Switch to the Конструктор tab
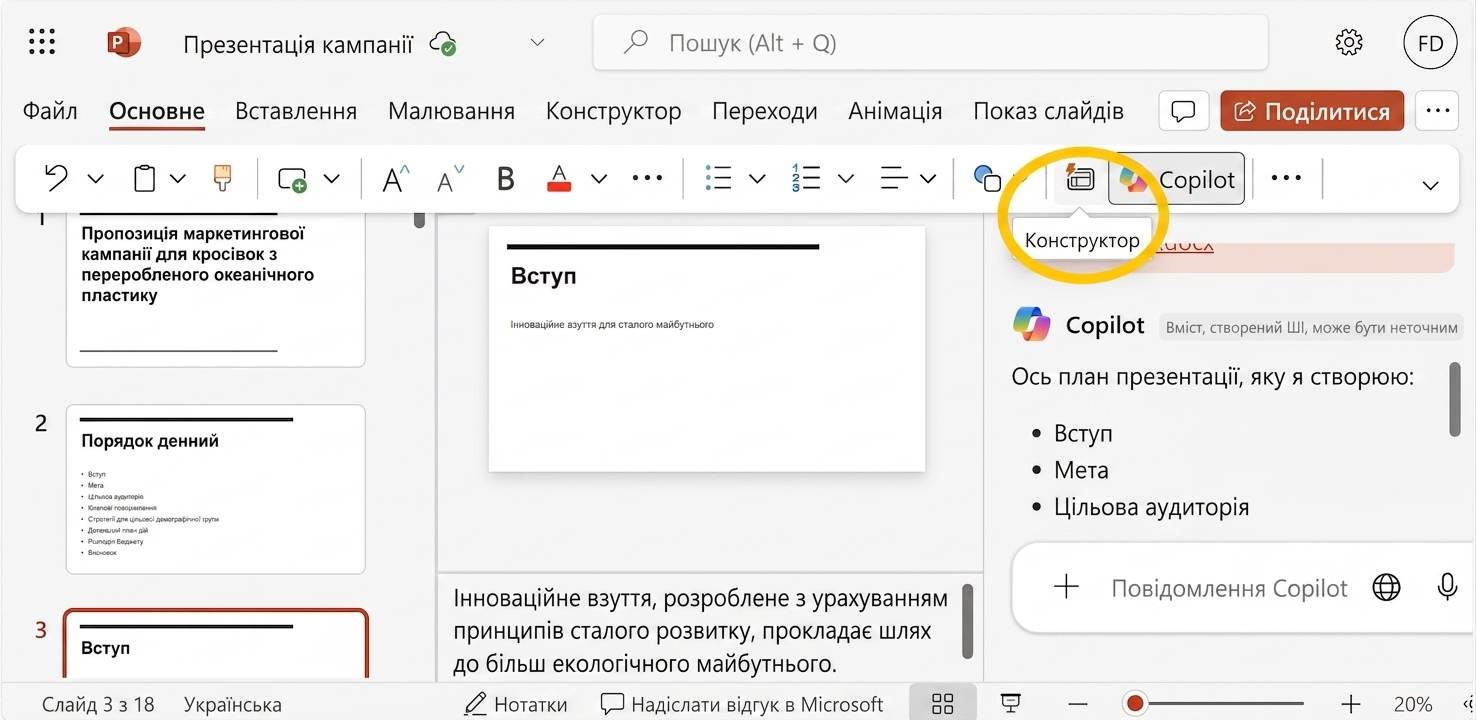 (x=613, y=111)
